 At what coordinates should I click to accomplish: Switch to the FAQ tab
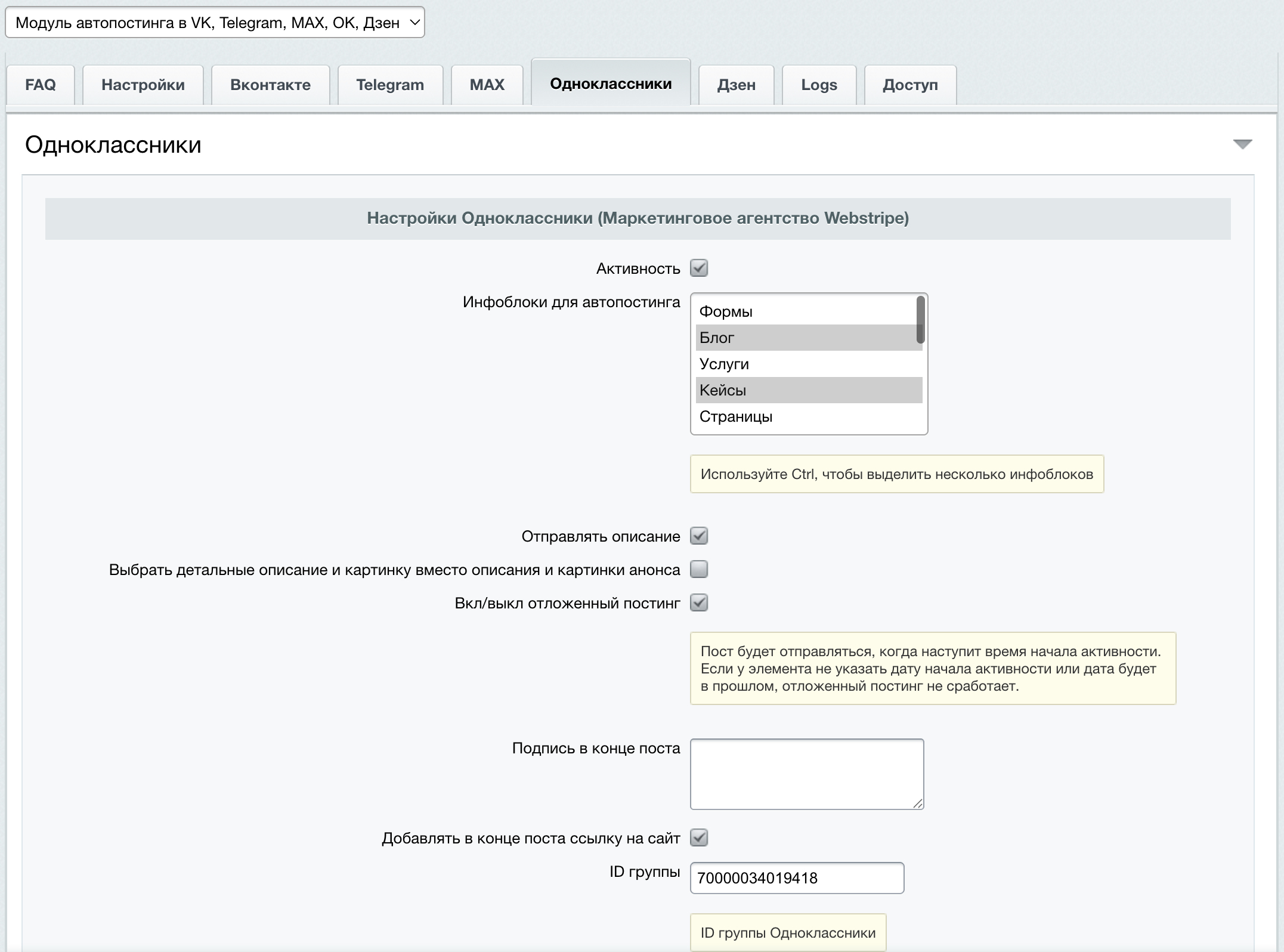pos(41,85)
